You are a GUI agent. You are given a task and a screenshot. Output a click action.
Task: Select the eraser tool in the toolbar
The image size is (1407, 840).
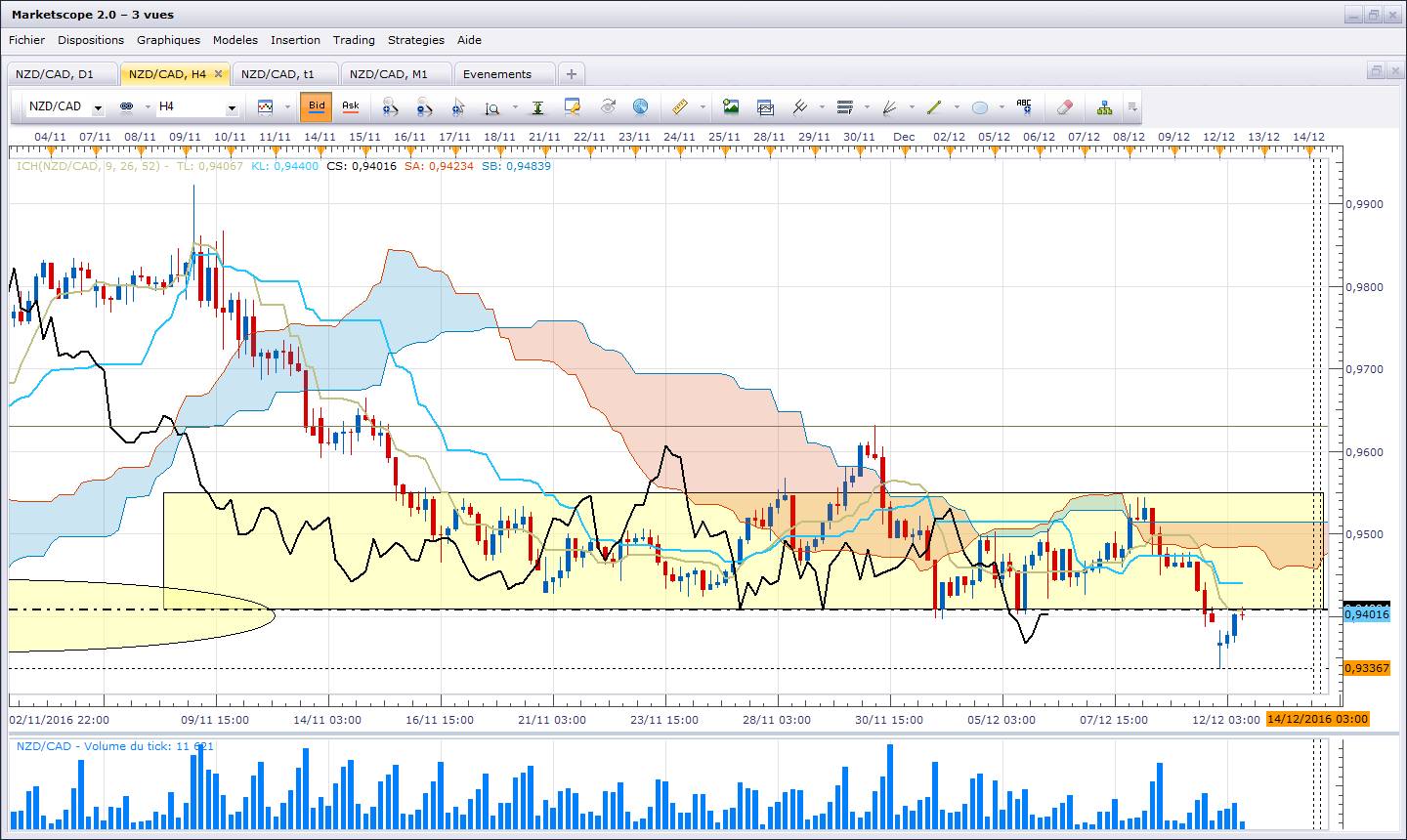coord(1065,106)
